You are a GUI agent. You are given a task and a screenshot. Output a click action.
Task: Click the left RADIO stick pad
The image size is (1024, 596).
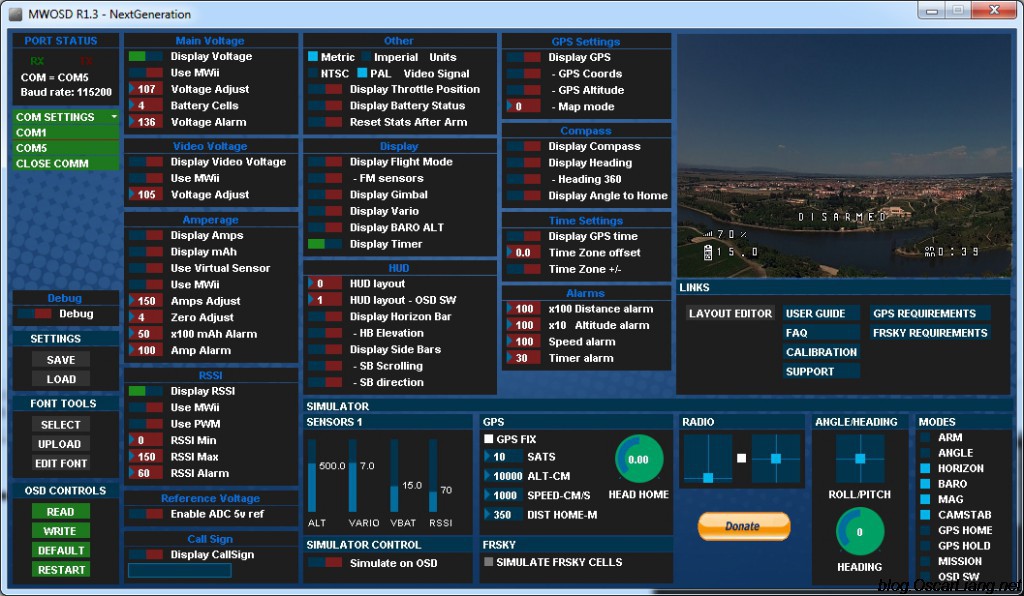coord(708,459)
